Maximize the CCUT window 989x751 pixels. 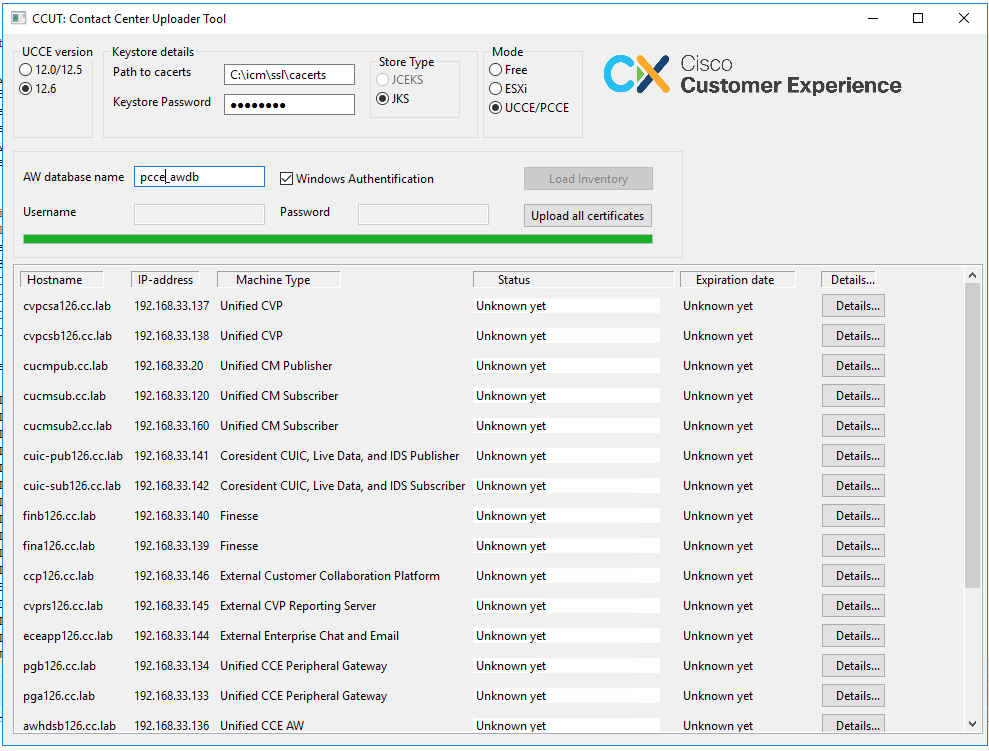[x=918, y=18]
